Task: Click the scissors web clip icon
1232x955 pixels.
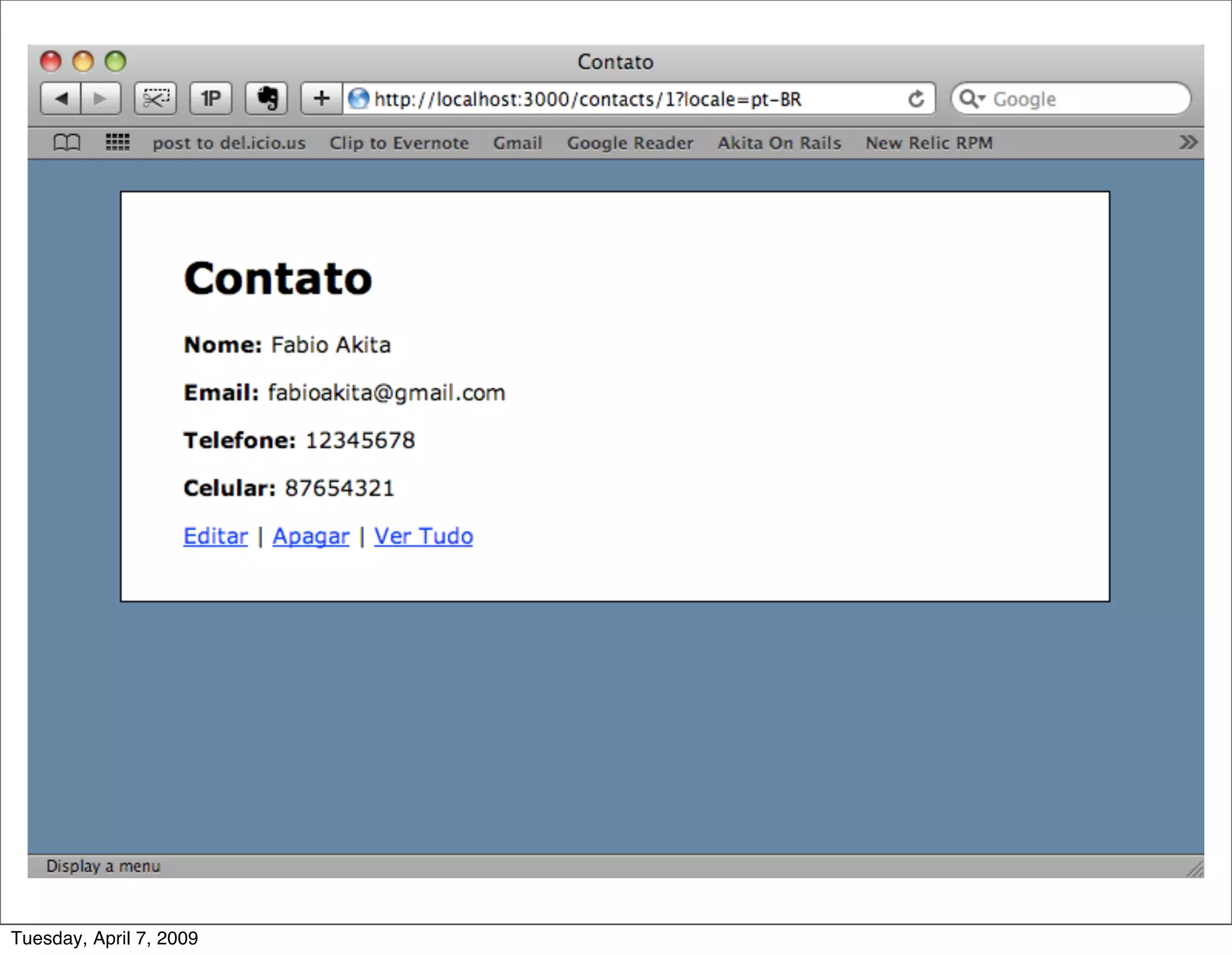Action: tap(155, 98)
